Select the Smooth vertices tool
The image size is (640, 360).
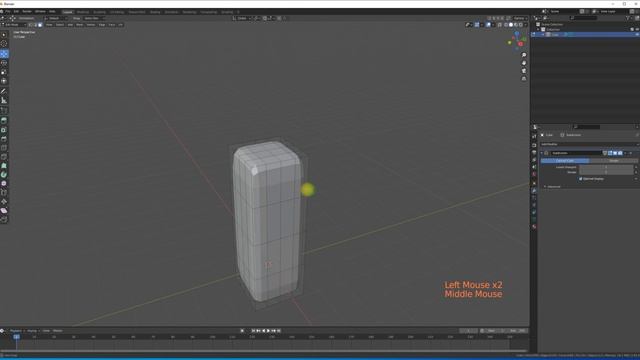click(4, 184)
